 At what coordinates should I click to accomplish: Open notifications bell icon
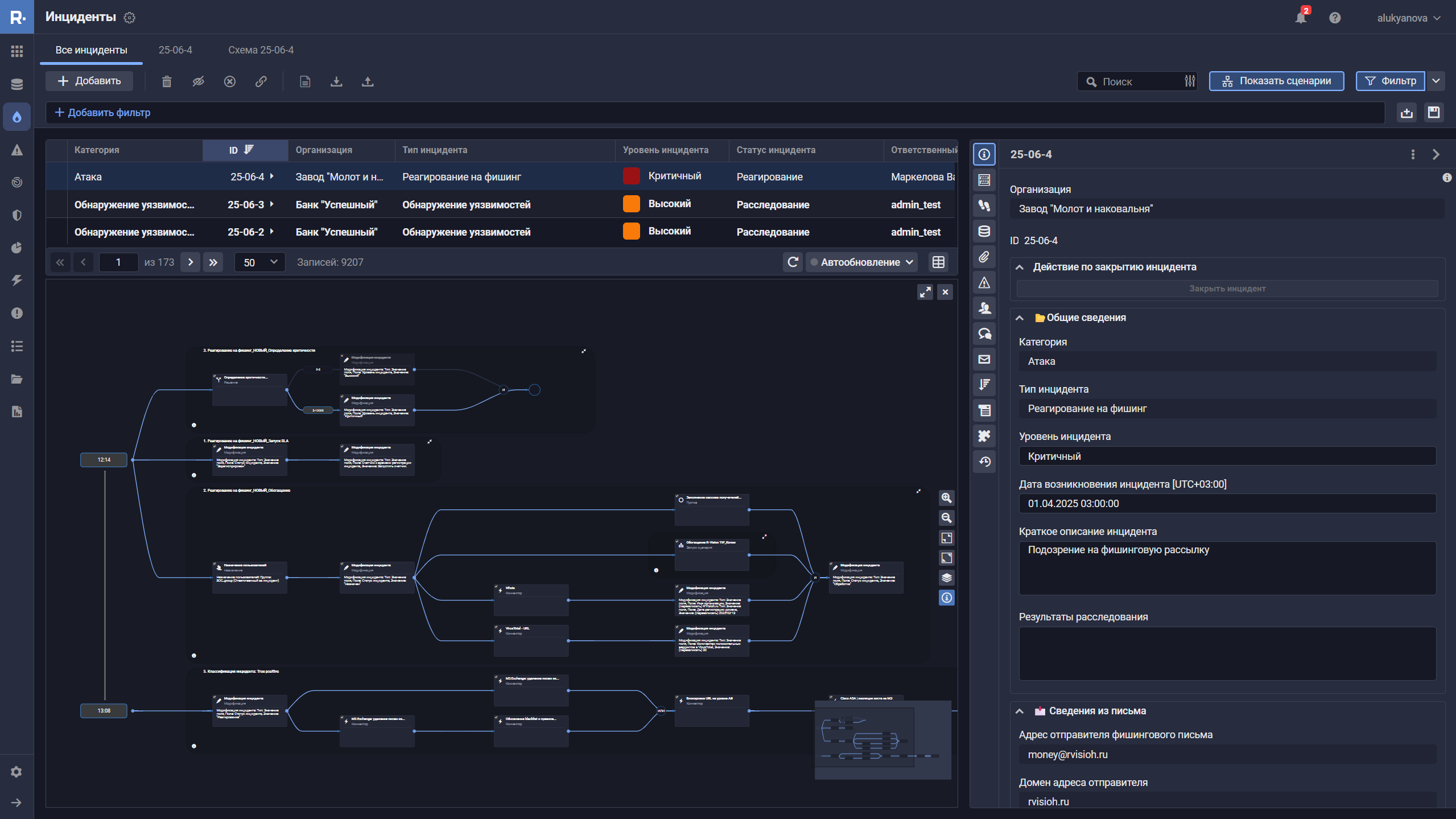point(1301,18)
